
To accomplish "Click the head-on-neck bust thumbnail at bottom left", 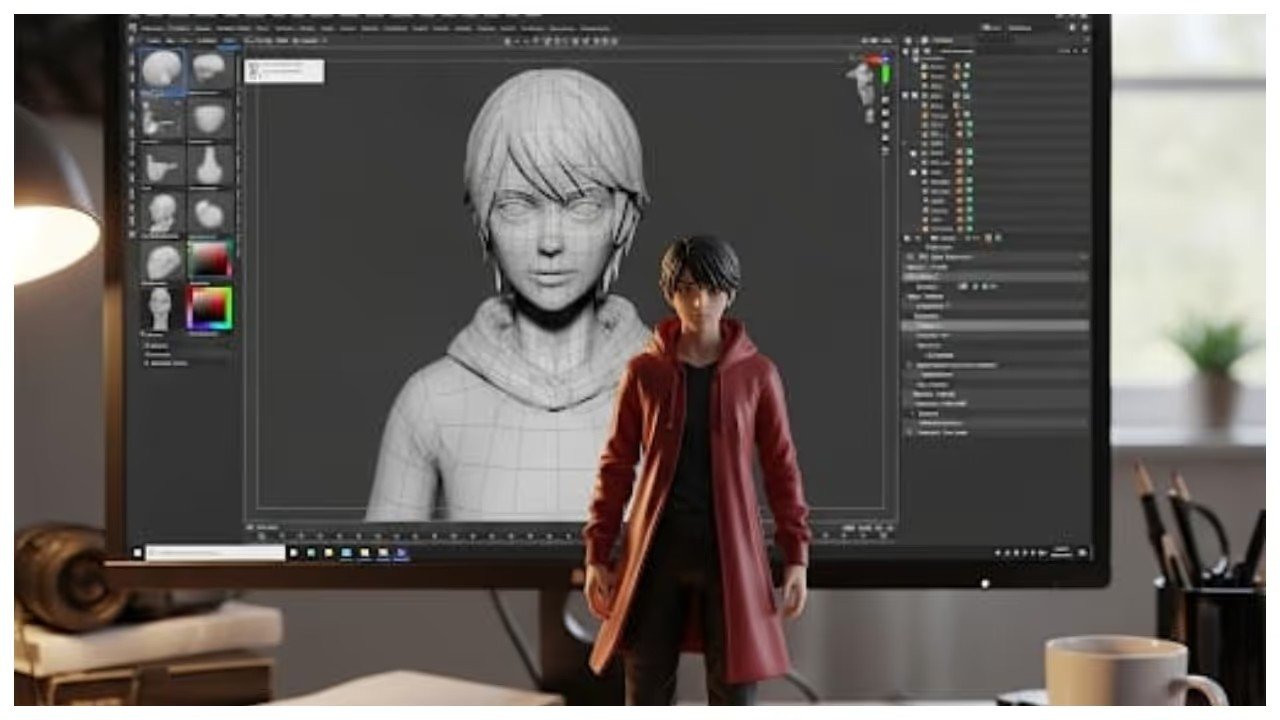I will click(x=160, y=307).
